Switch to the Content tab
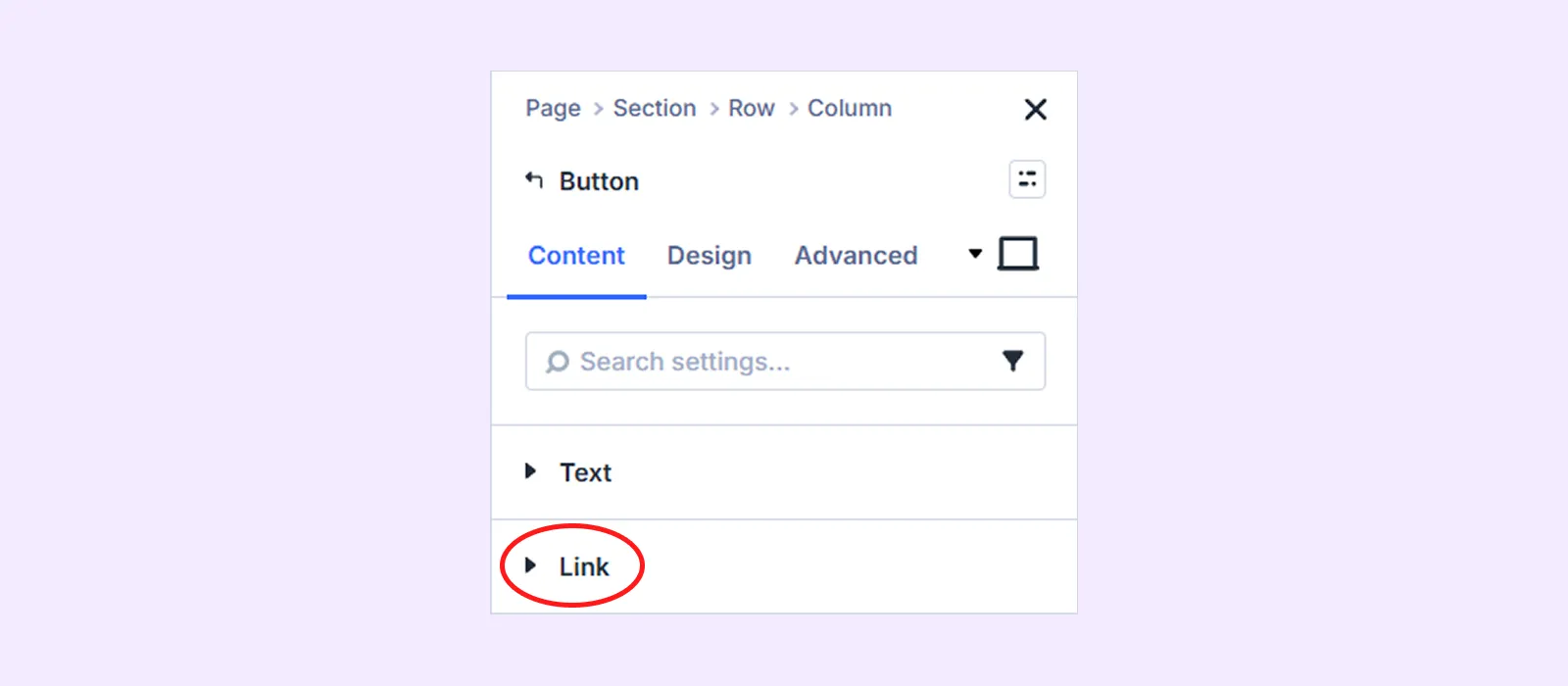The image size is (1568, 686). [x=576, y=256]
